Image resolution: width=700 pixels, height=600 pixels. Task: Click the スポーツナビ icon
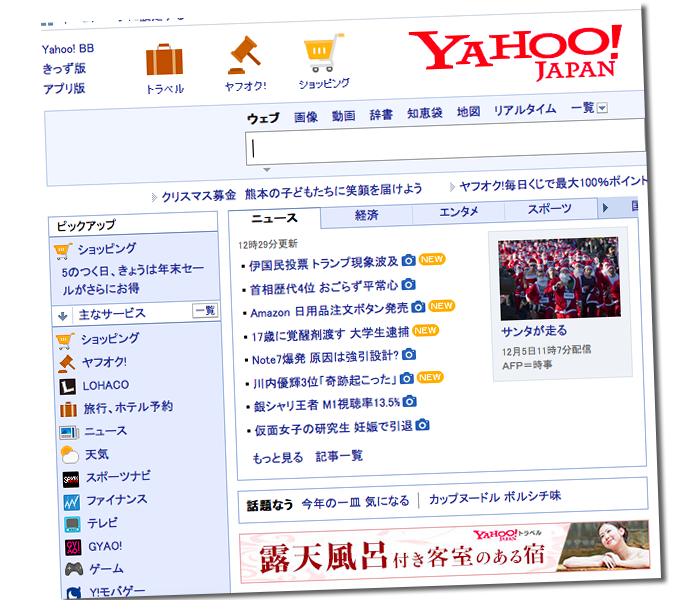point(71,479)
